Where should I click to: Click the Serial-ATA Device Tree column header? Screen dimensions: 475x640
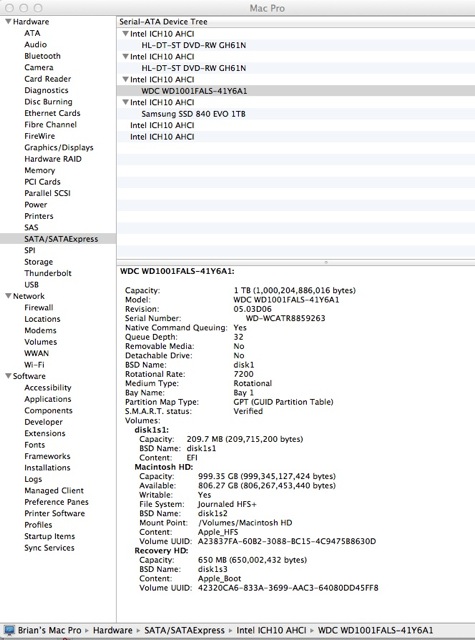[296, 22]
